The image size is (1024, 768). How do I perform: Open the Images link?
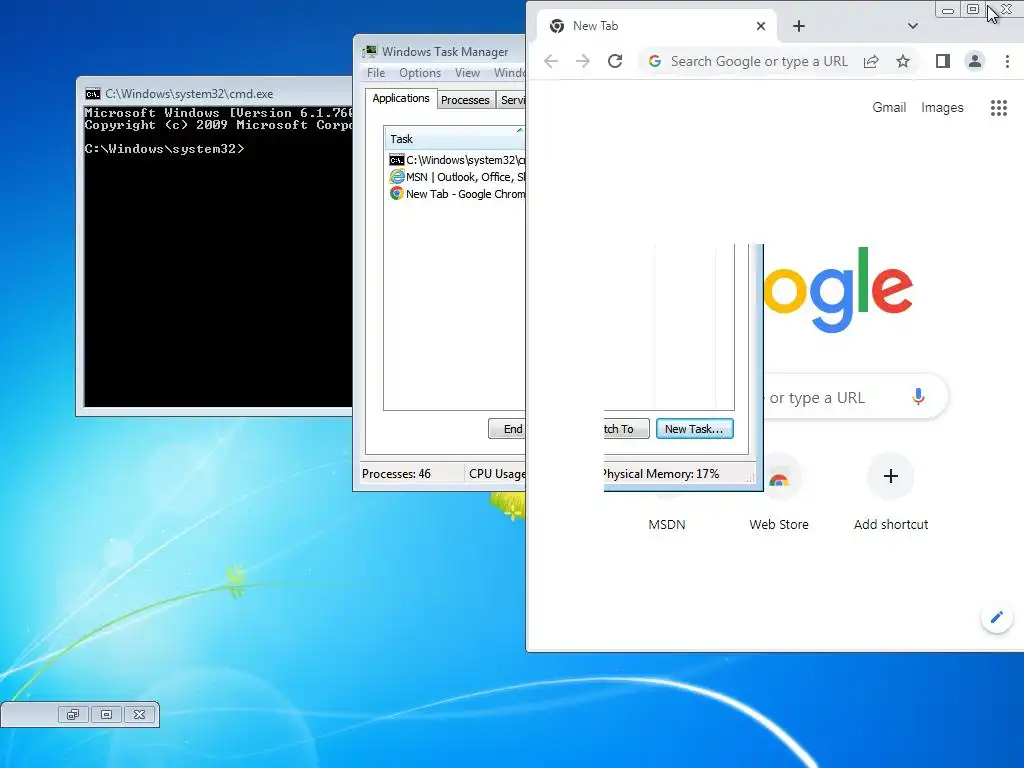(942, 108)
